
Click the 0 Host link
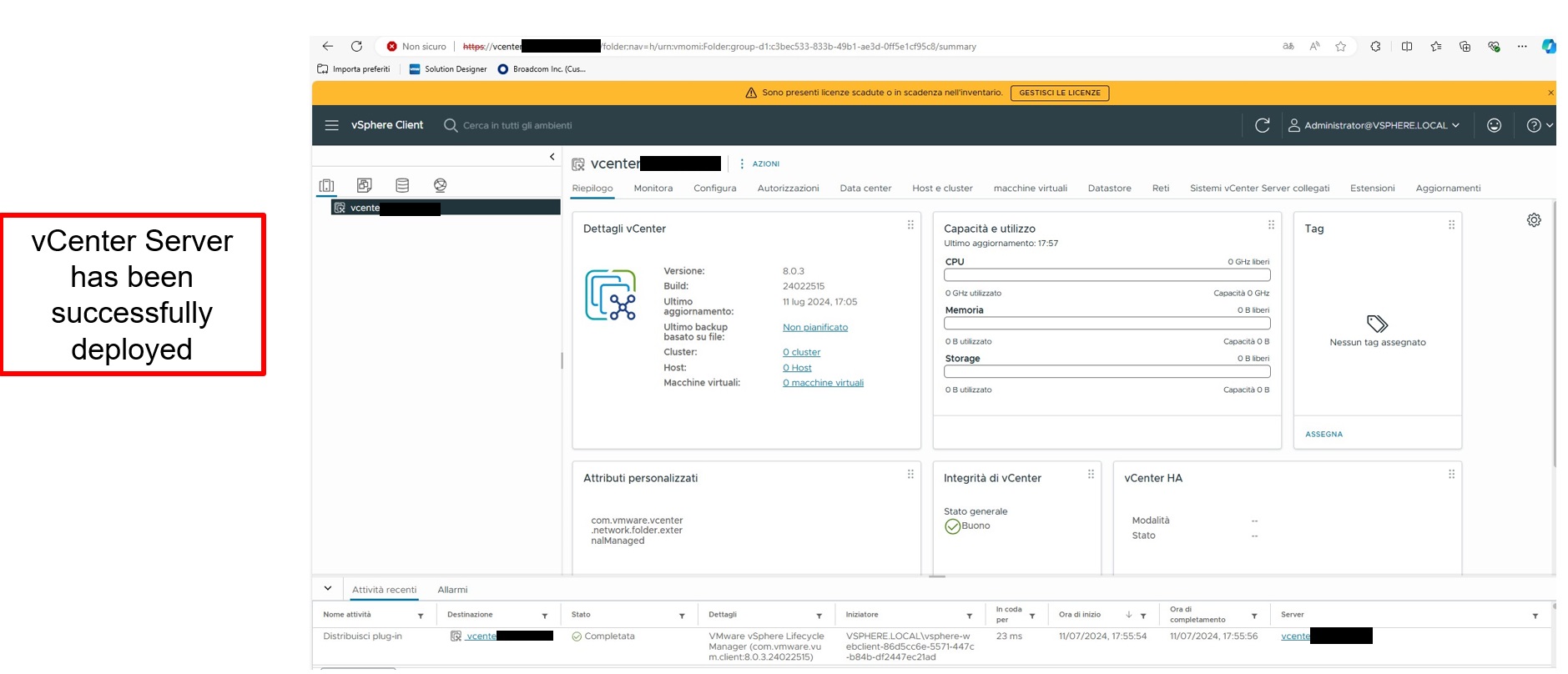click(x=797, y=368)
